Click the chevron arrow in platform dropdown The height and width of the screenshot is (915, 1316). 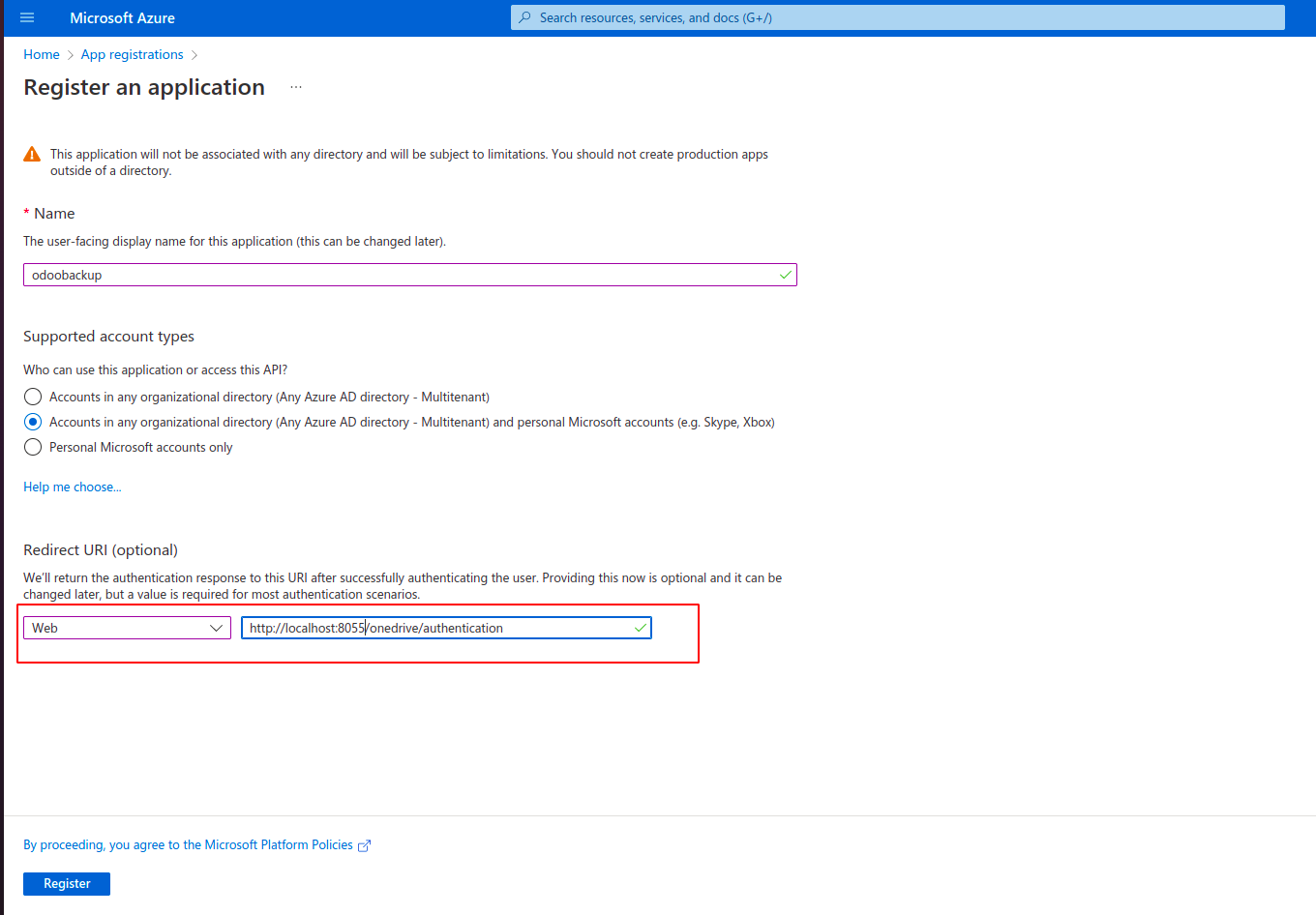(217, 629)
